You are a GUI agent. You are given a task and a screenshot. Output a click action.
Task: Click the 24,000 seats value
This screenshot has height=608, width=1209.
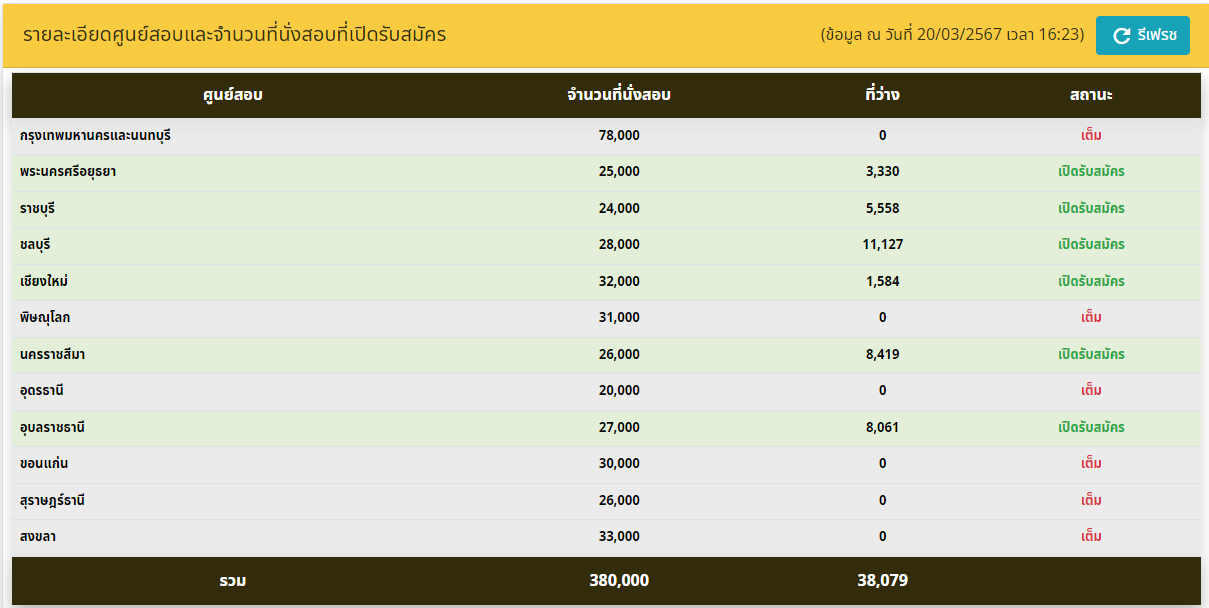(x=619, y=208)
